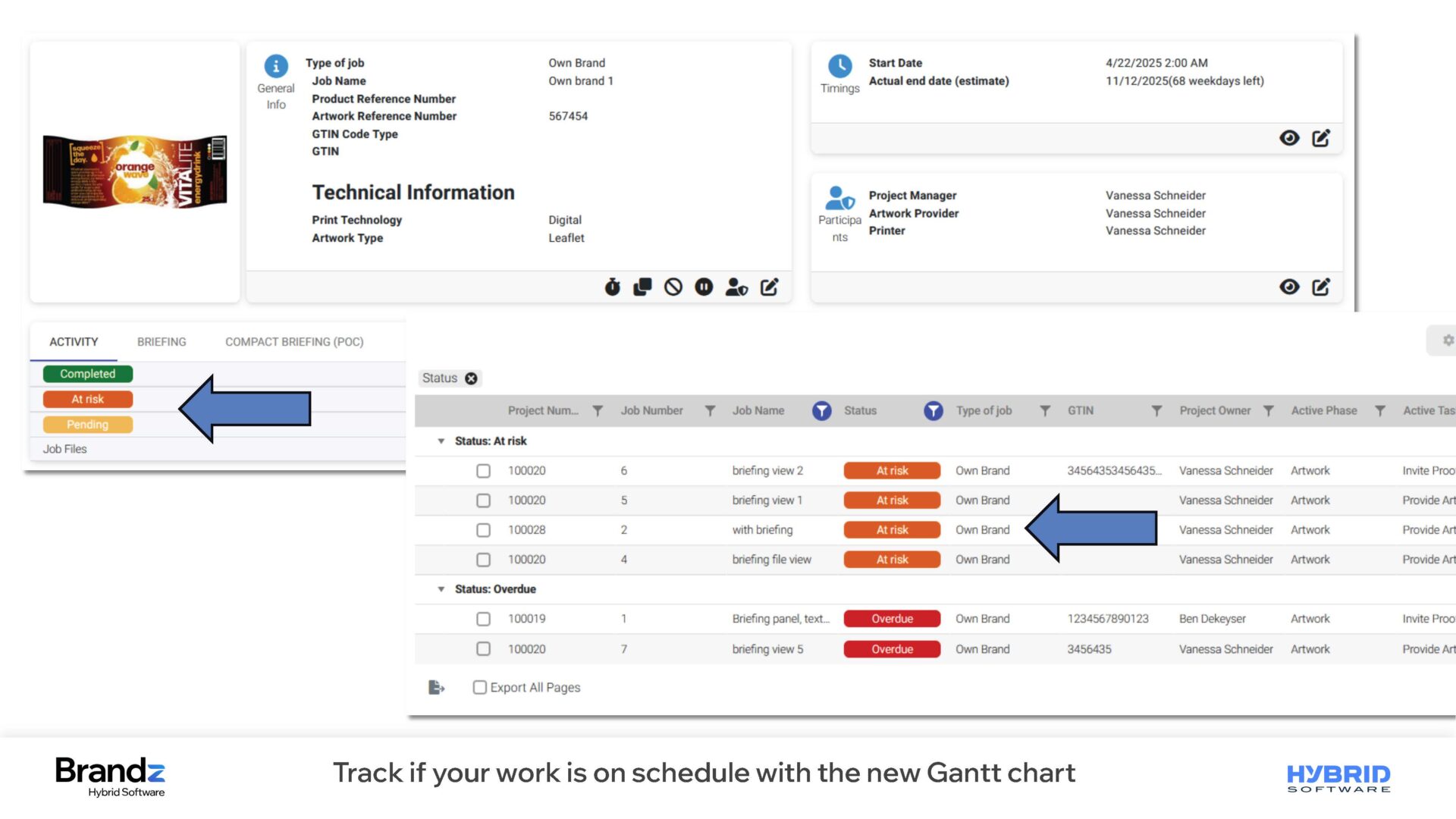This screenshot has width=1456, height=819.
Task: Click the export icon below the table
Action: (x=436, y=687)
